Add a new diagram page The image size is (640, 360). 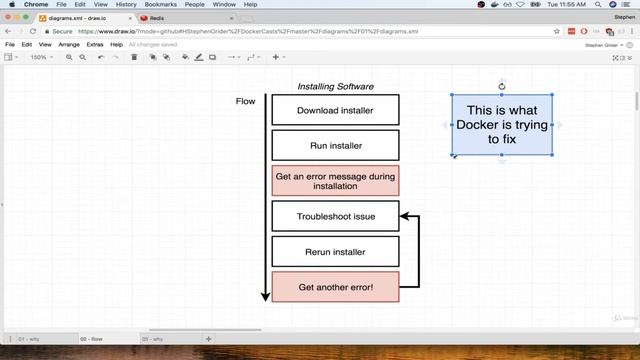pyautogui.click(x=209, y=339)
